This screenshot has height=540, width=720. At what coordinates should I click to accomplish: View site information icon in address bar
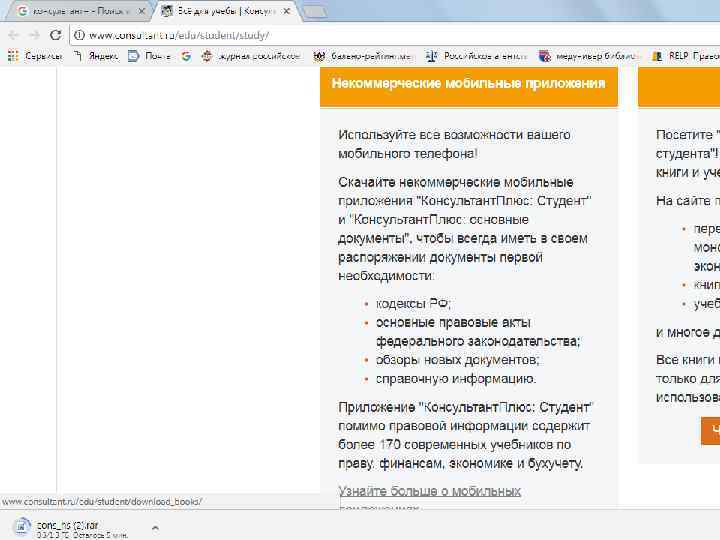tap(79, 35)
